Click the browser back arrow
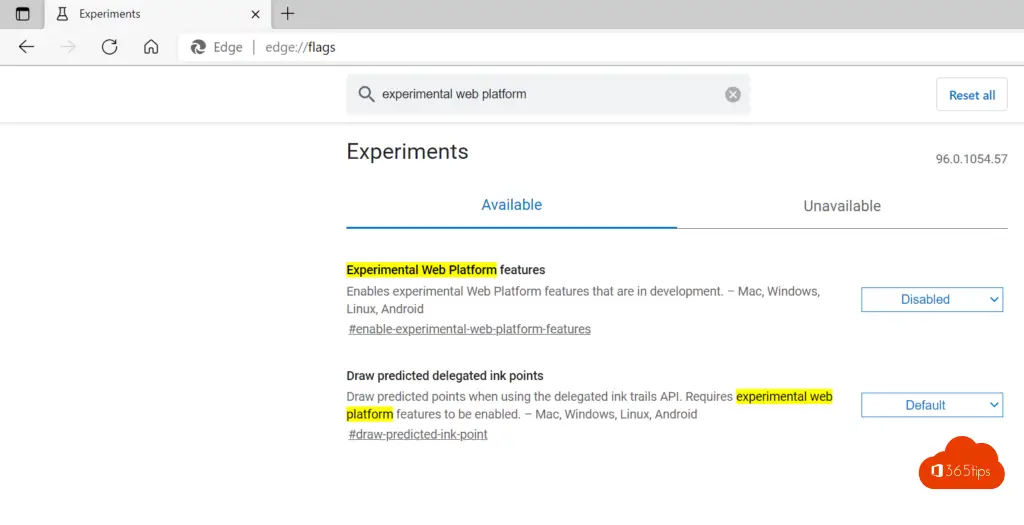The height and width of the screenshot is (525, 1024). click(x=26, y=47)
